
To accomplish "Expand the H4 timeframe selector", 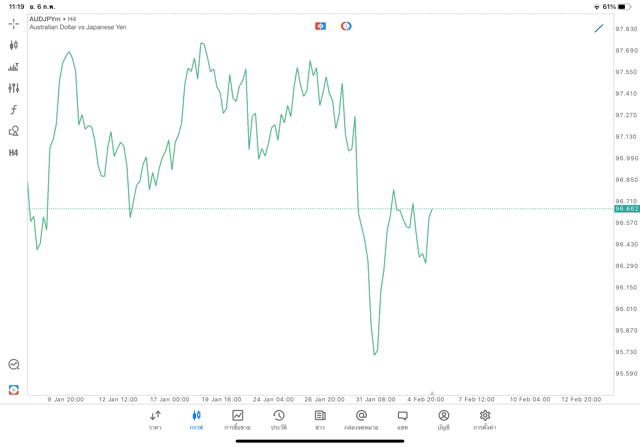I will pyautogui.click(x=14, y=153).
